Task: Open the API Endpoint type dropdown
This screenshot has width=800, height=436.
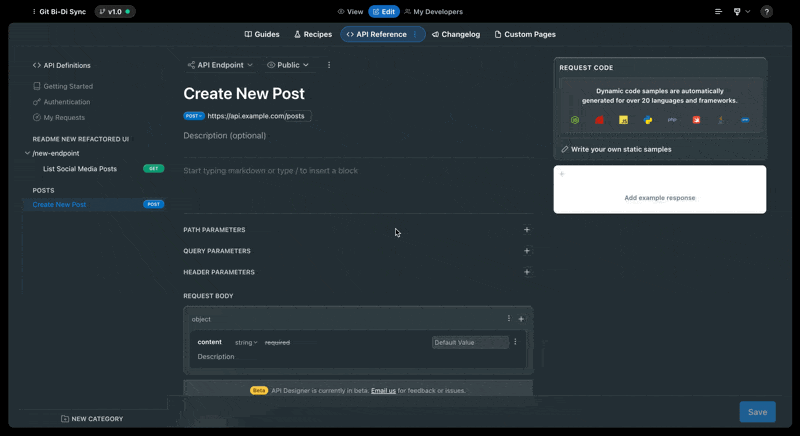Action: click(220, 65)
